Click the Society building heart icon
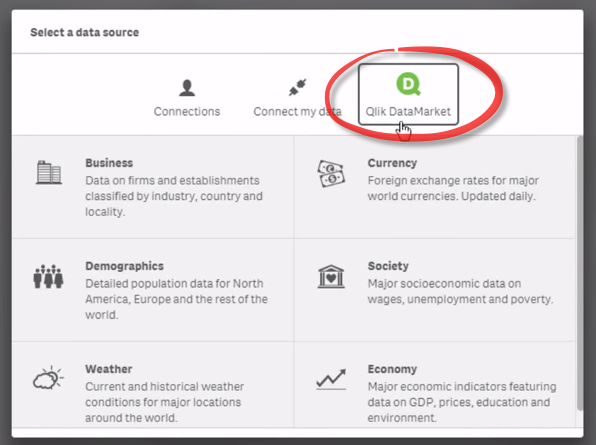 (331, 276)
